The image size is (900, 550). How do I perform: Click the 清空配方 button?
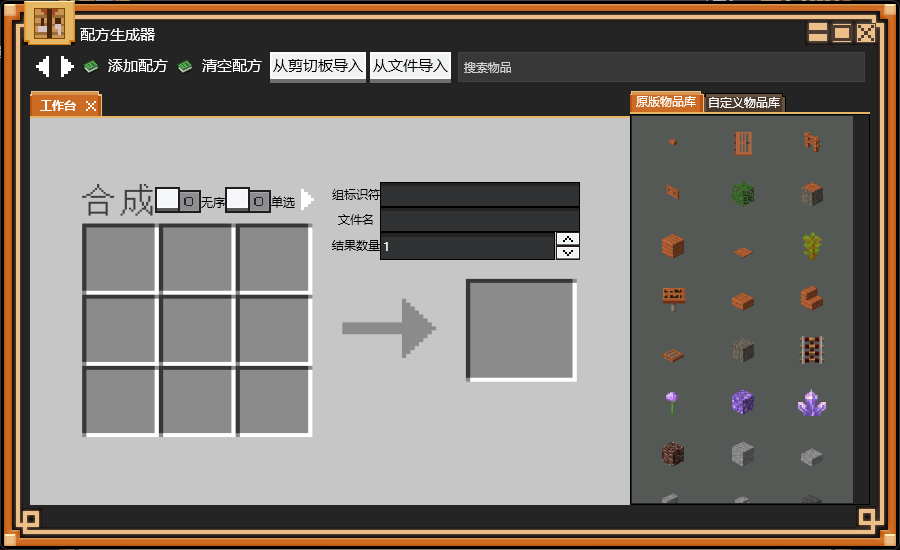pos(220,66)
